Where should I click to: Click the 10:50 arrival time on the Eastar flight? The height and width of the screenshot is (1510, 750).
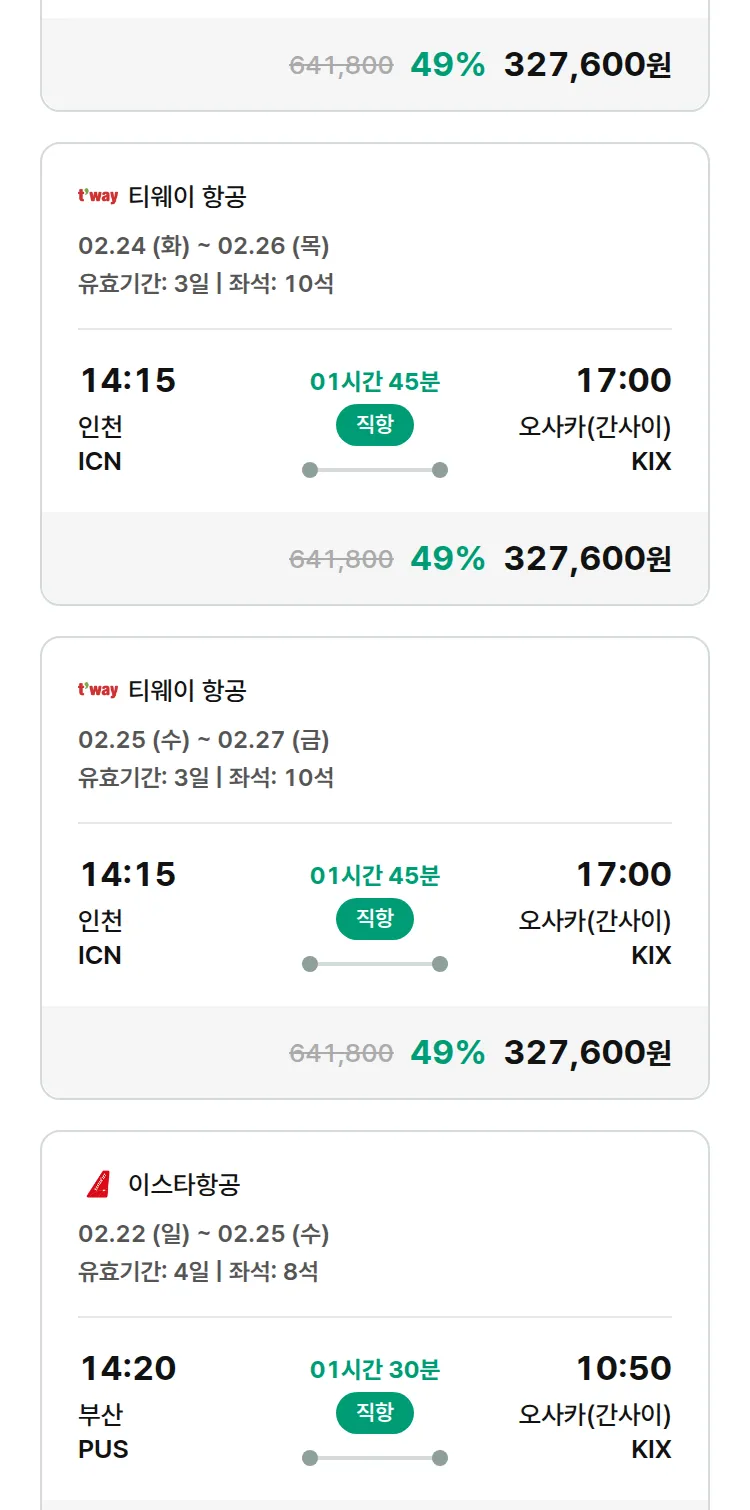(x=623, y=1368)
